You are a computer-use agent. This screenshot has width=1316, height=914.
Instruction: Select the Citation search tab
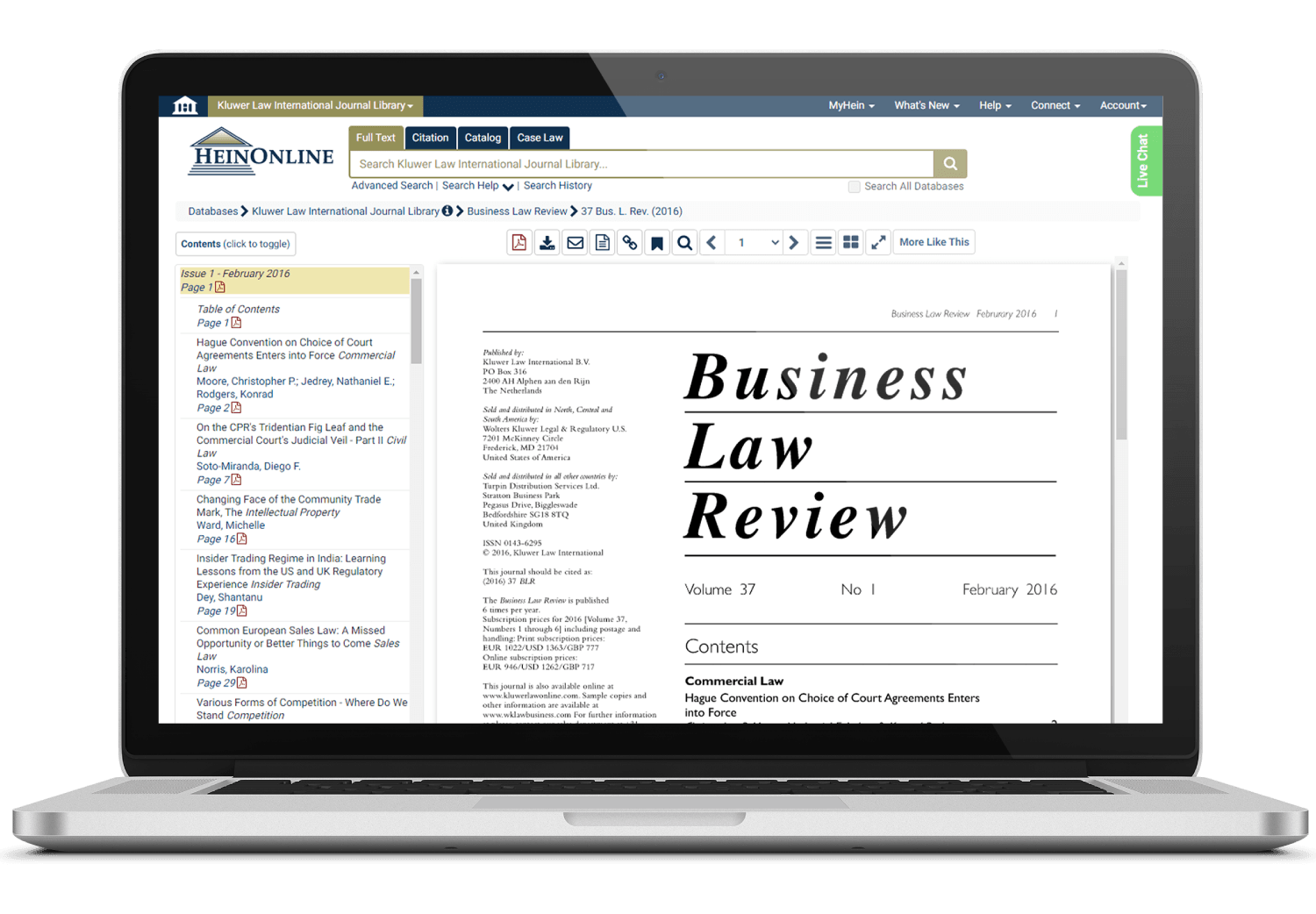click(430, 138)
